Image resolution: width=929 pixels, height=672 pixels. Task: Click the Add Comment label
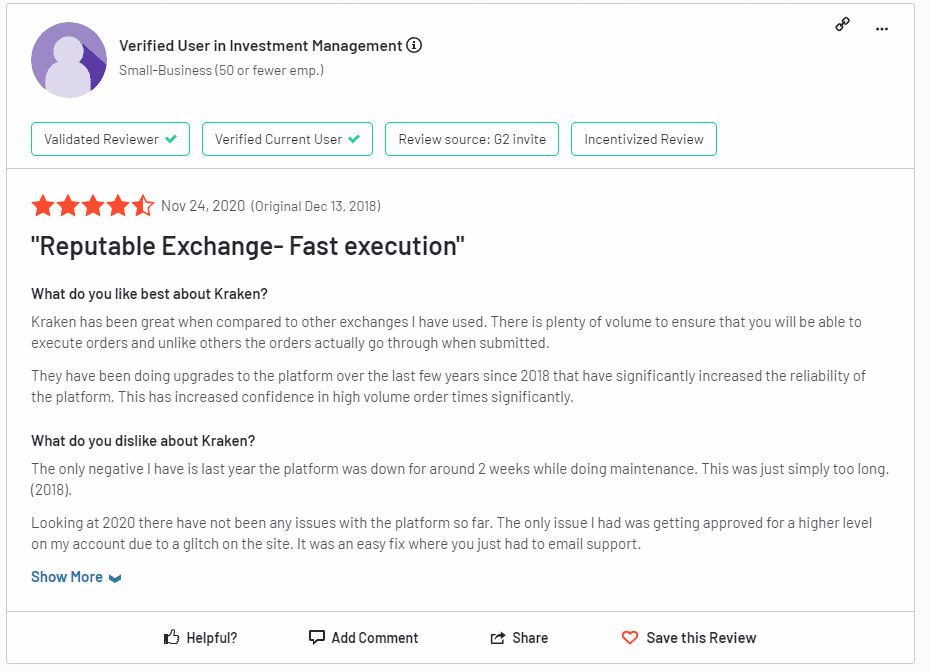[x=375, y=638]
